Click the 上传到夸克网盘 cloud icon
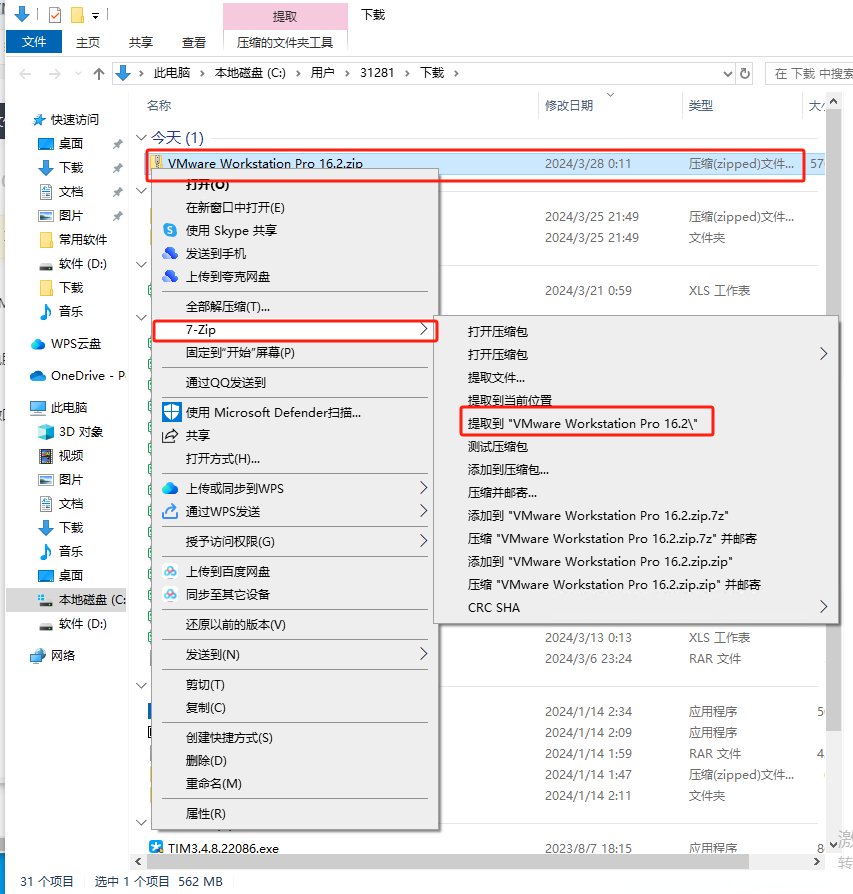Viewport: 853px width, 894px height. pyautogui.click(x=170, y=276)
